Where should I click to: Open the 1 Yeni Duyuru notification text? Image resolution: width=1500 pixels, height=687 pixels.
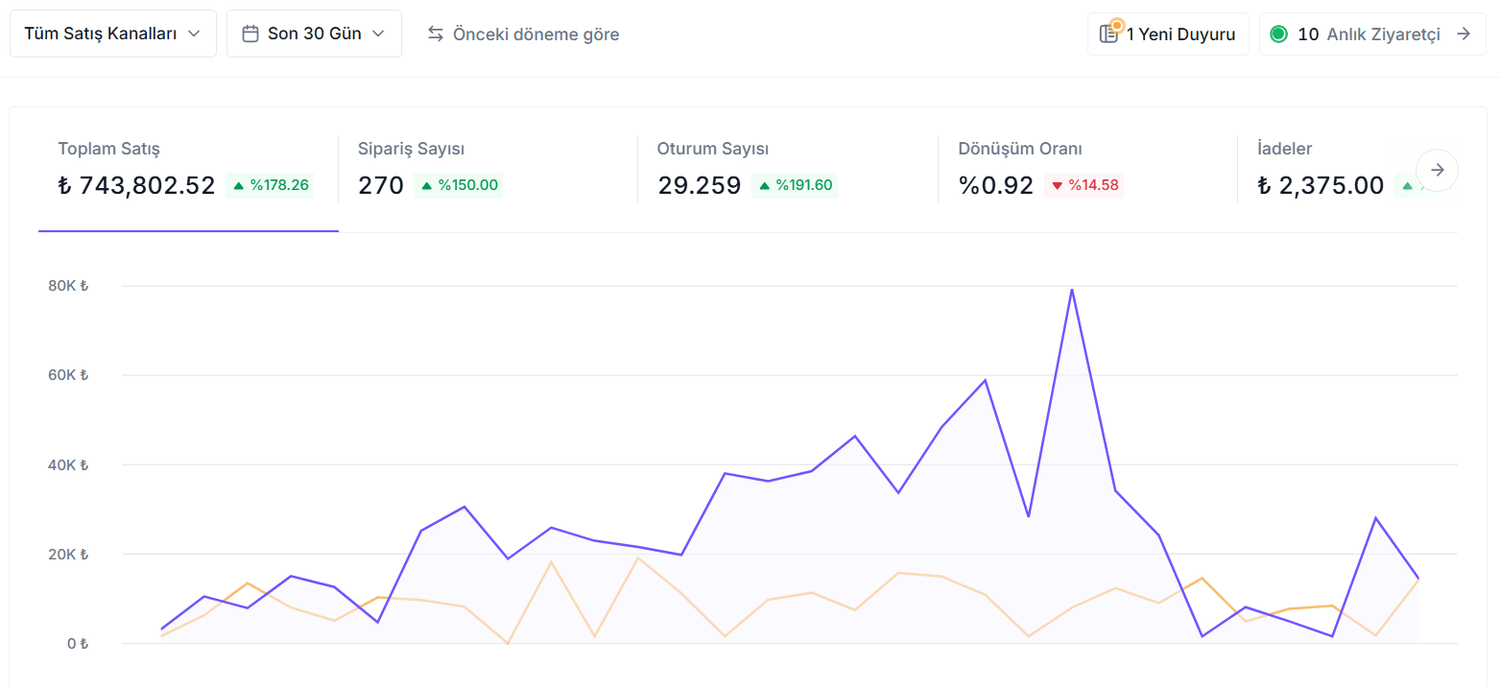pyautogui.click(x=1181, y=34)
